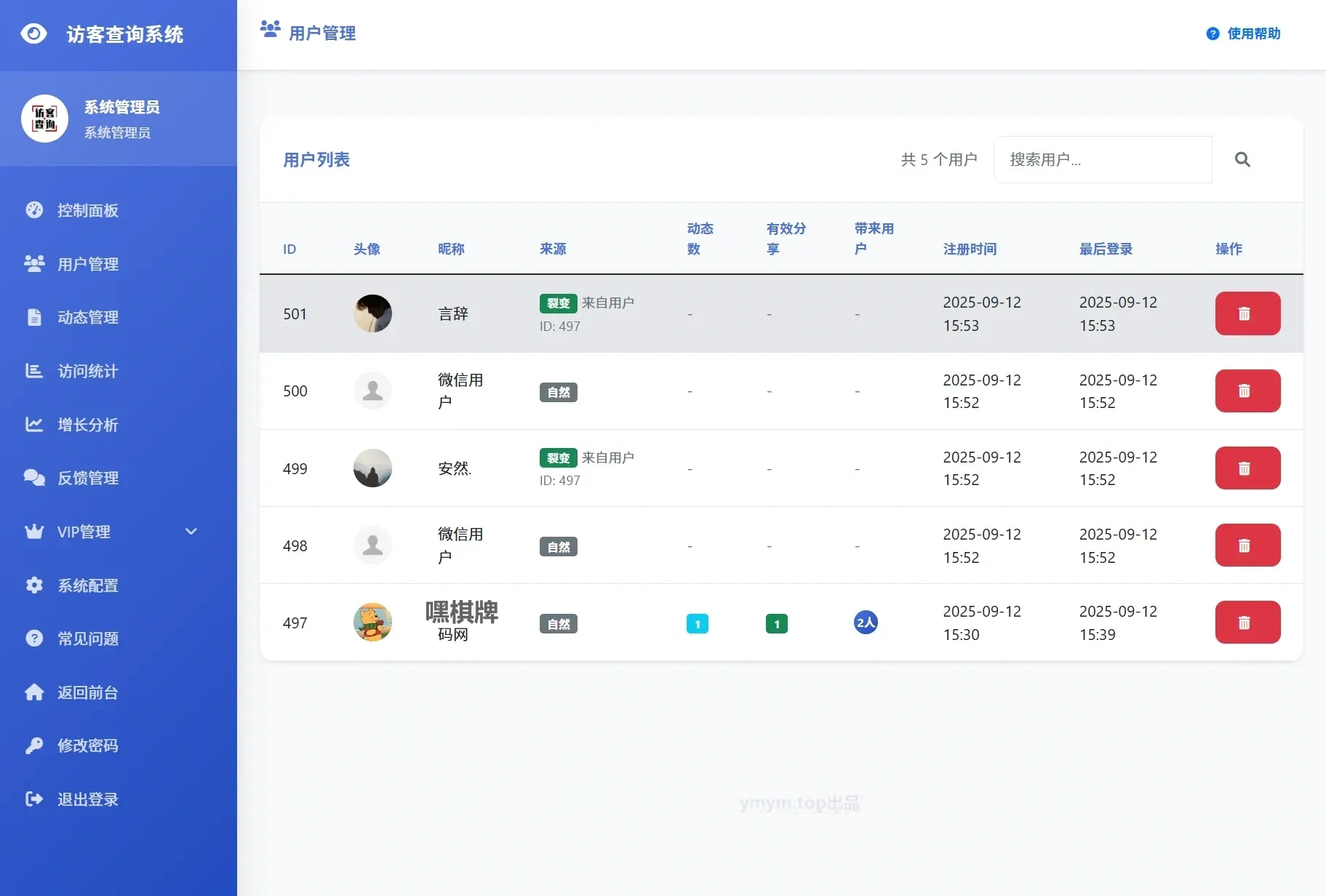The image size is (1326, 896).
Task: Click the 裂变 badge in row 501
Action: [558, 303]
